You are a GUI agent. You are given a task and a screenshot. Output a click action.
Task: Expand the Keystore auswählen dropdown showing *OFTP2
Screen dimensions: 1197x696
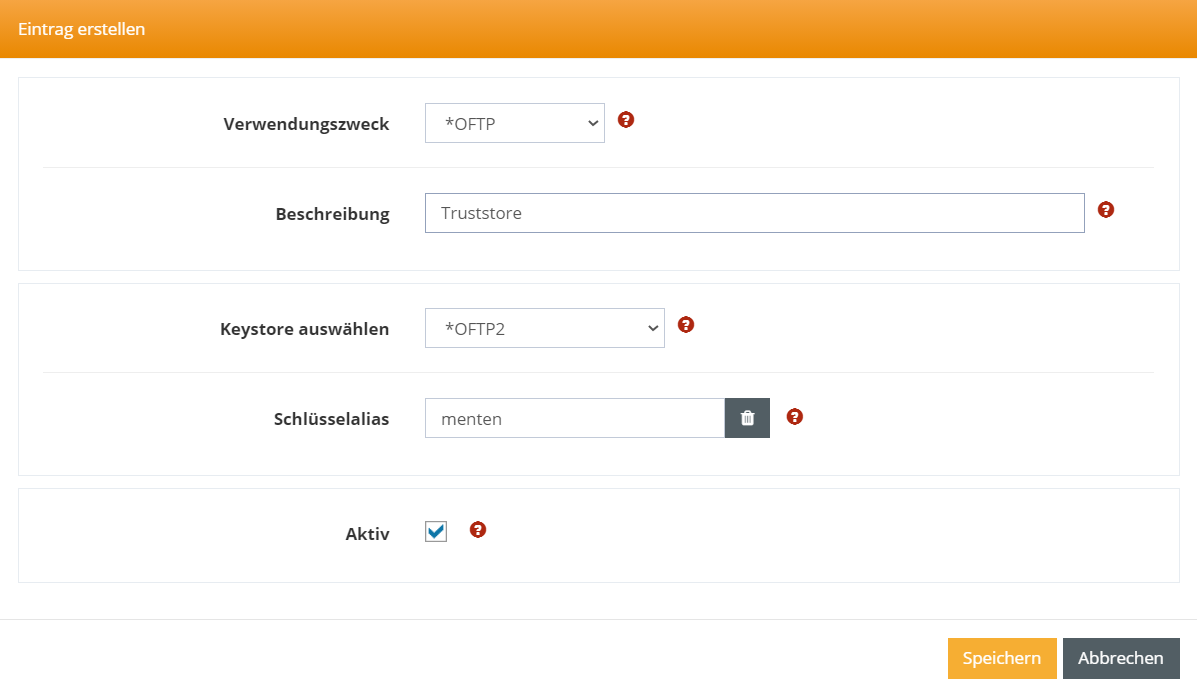click(544, 329)
